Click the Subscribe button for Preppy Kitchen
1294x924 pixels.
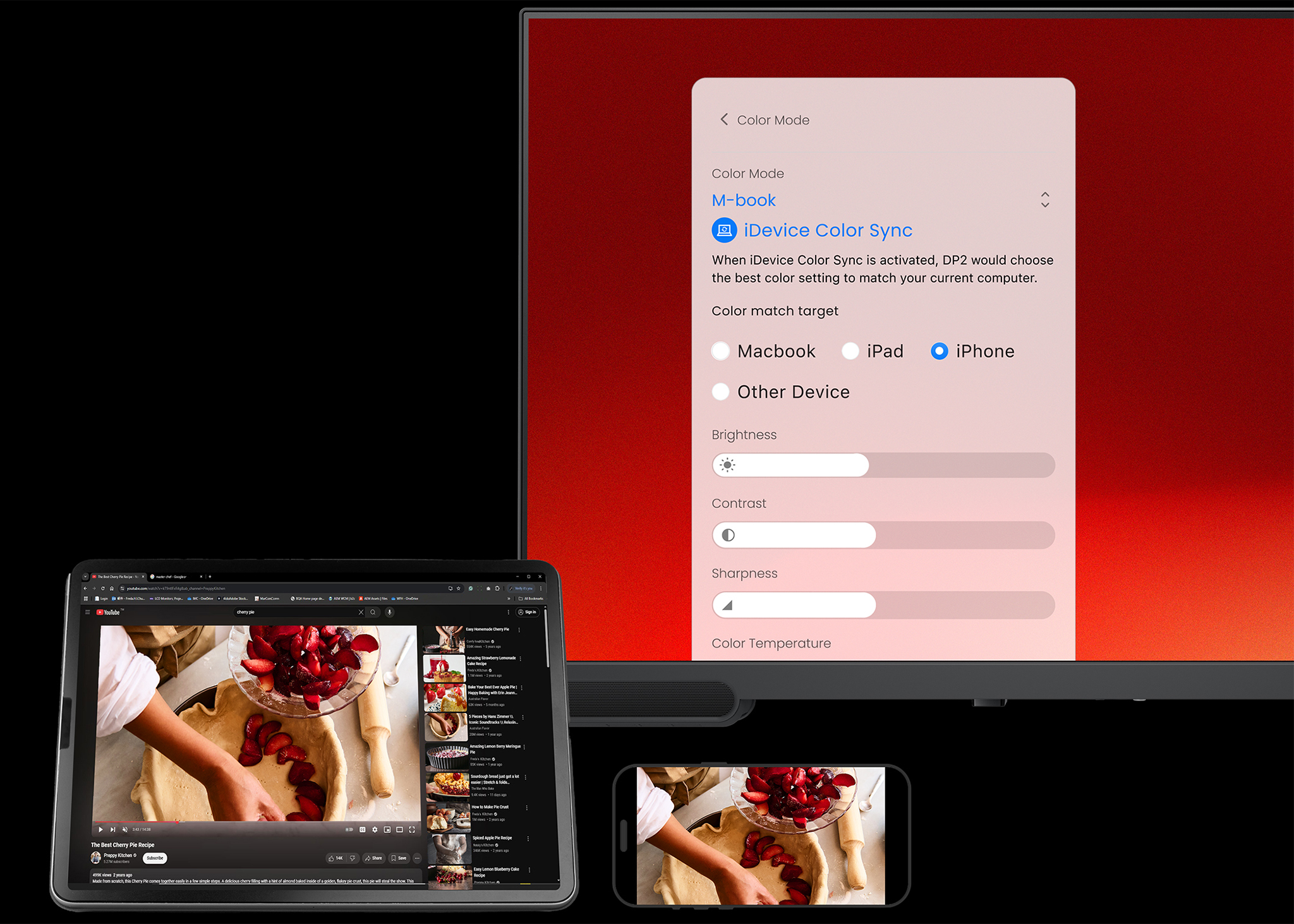click(x=155, y=858)
